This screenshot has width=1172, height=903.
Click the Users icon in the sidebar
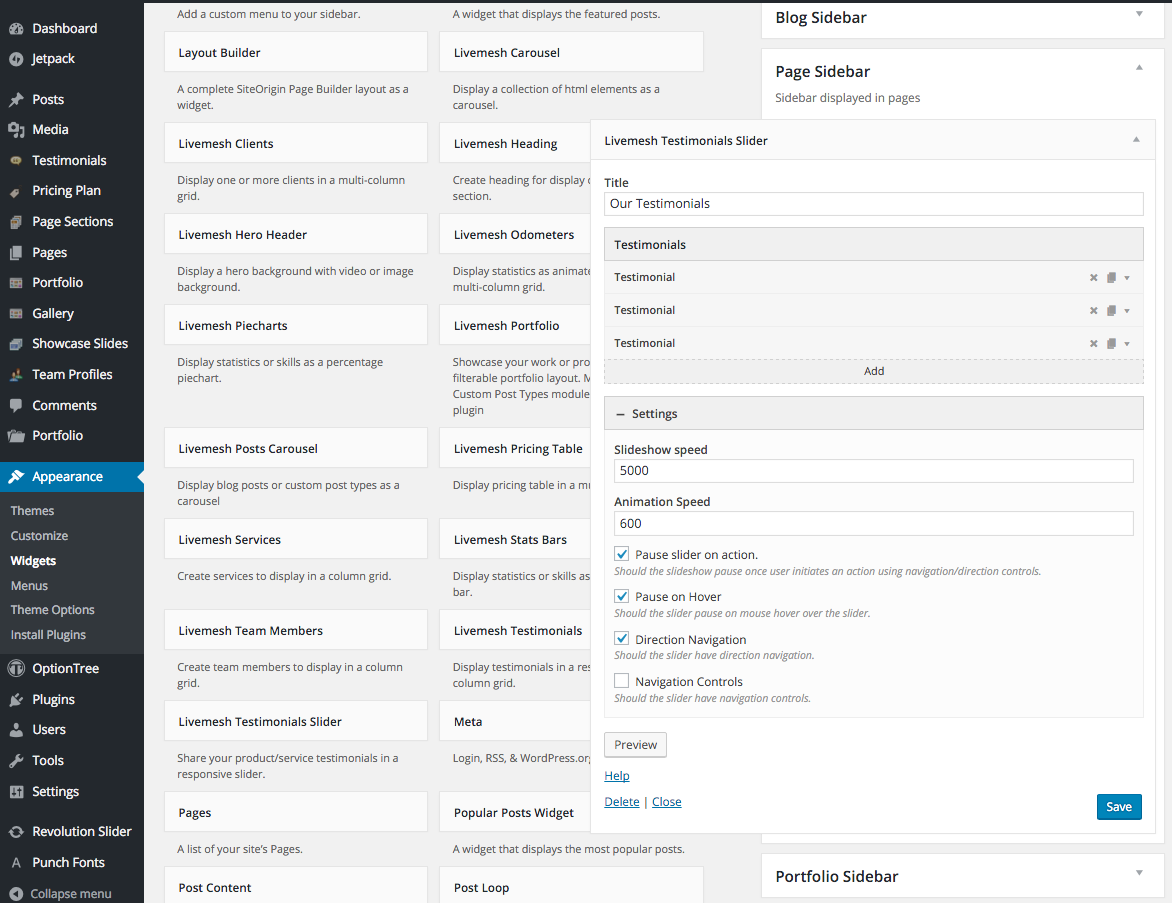click(16, 730)
